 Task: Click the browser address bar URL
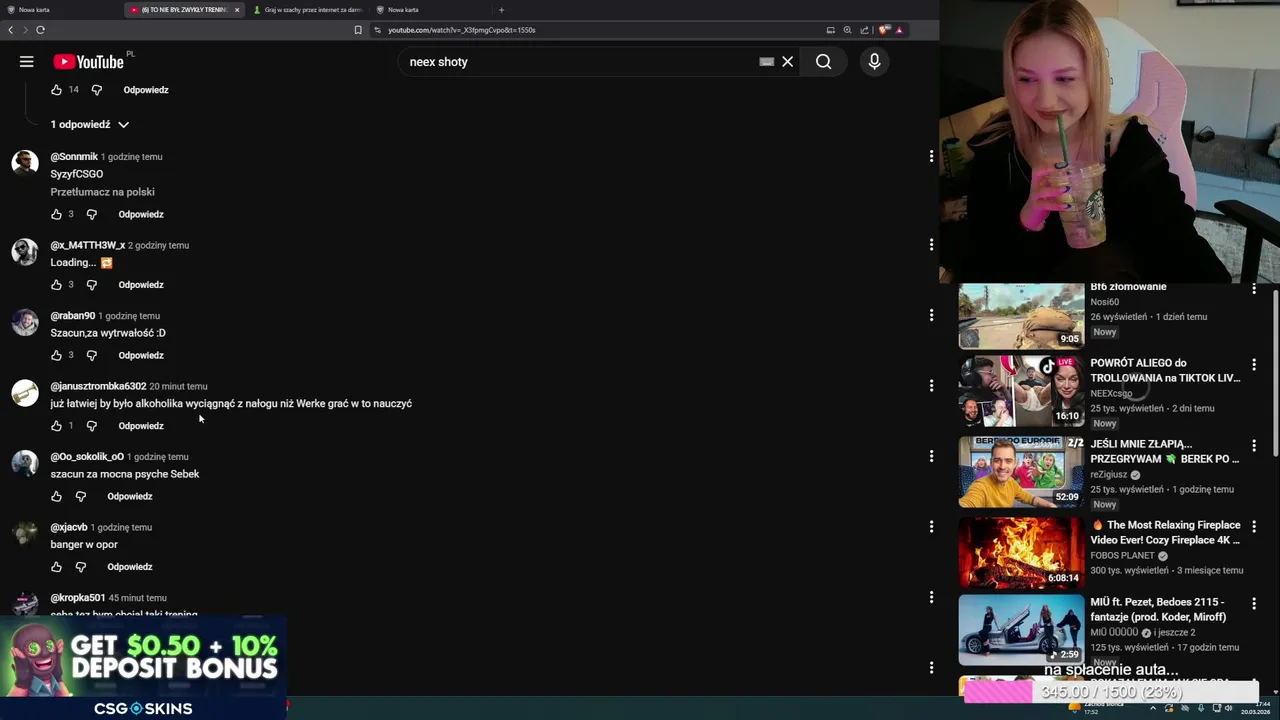pos(461,30)
